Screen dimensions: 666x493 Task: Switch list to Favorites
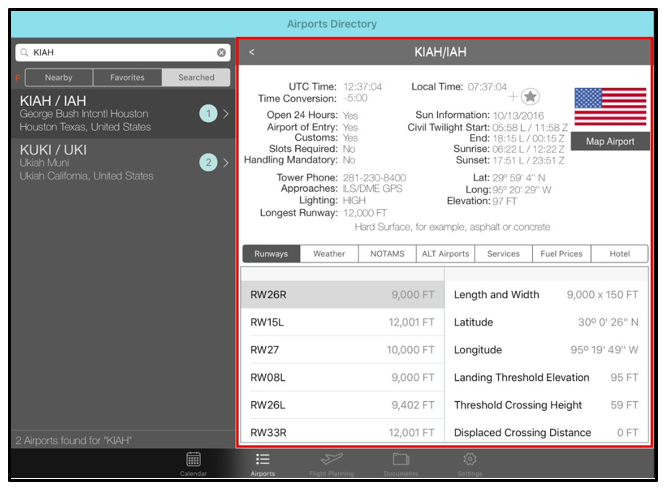[127, 77]
